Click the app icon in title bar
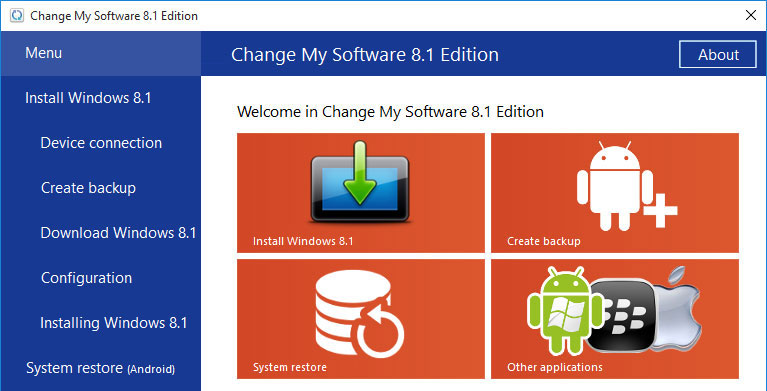767x391 pixels. pyautogui.click(x=16, y=15)
